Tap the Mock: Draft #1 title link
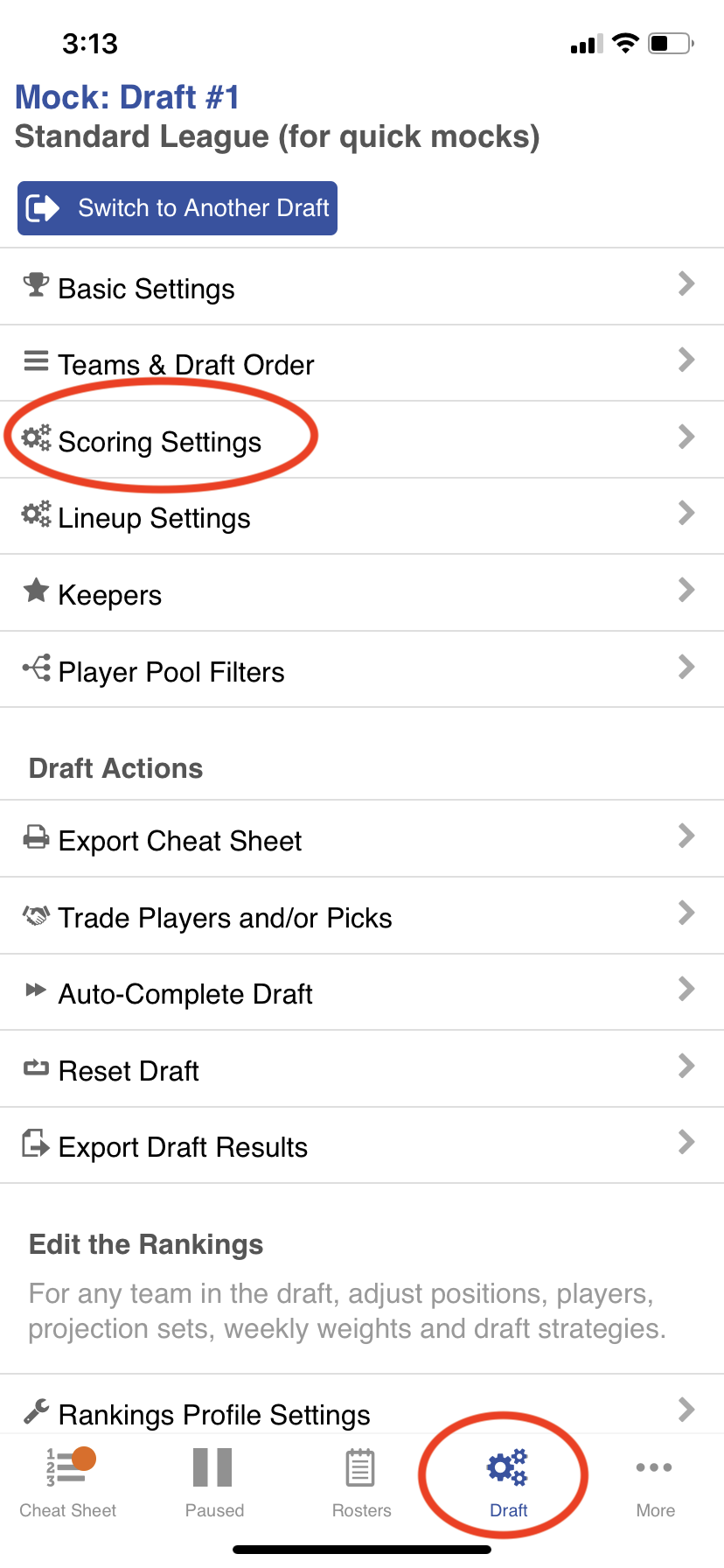 (128, 97)
